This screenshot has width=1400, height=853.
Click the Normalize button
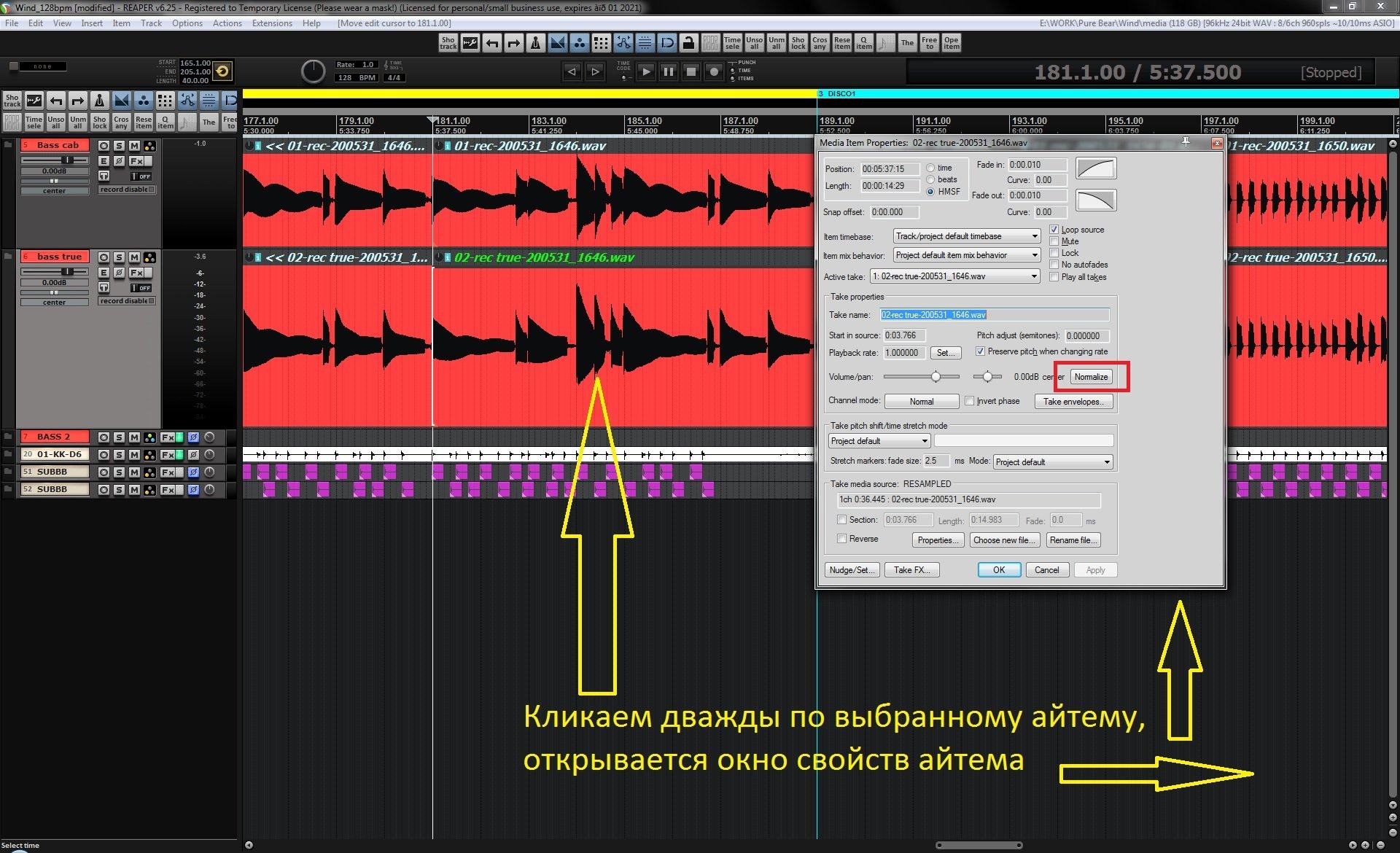(x=1091, y=377)
